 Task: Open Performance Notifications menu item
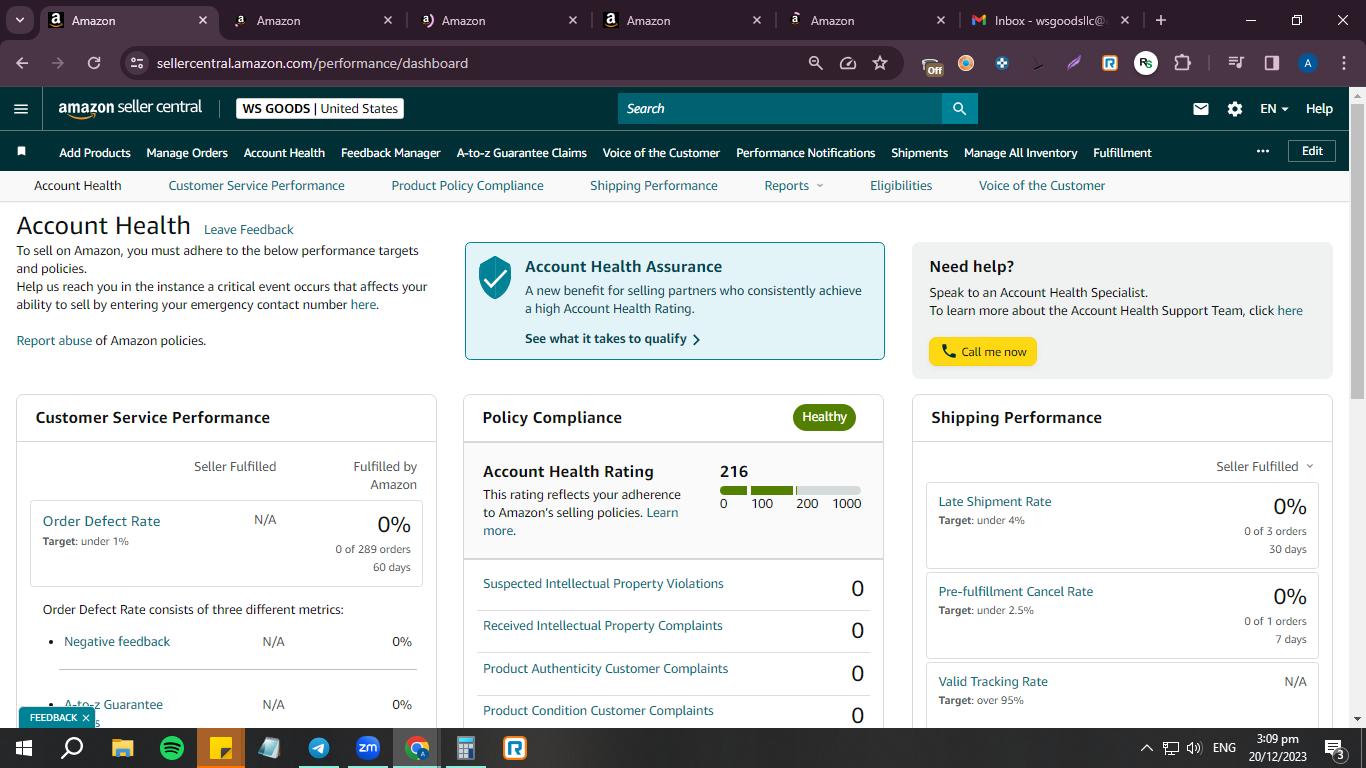point(805,153)
